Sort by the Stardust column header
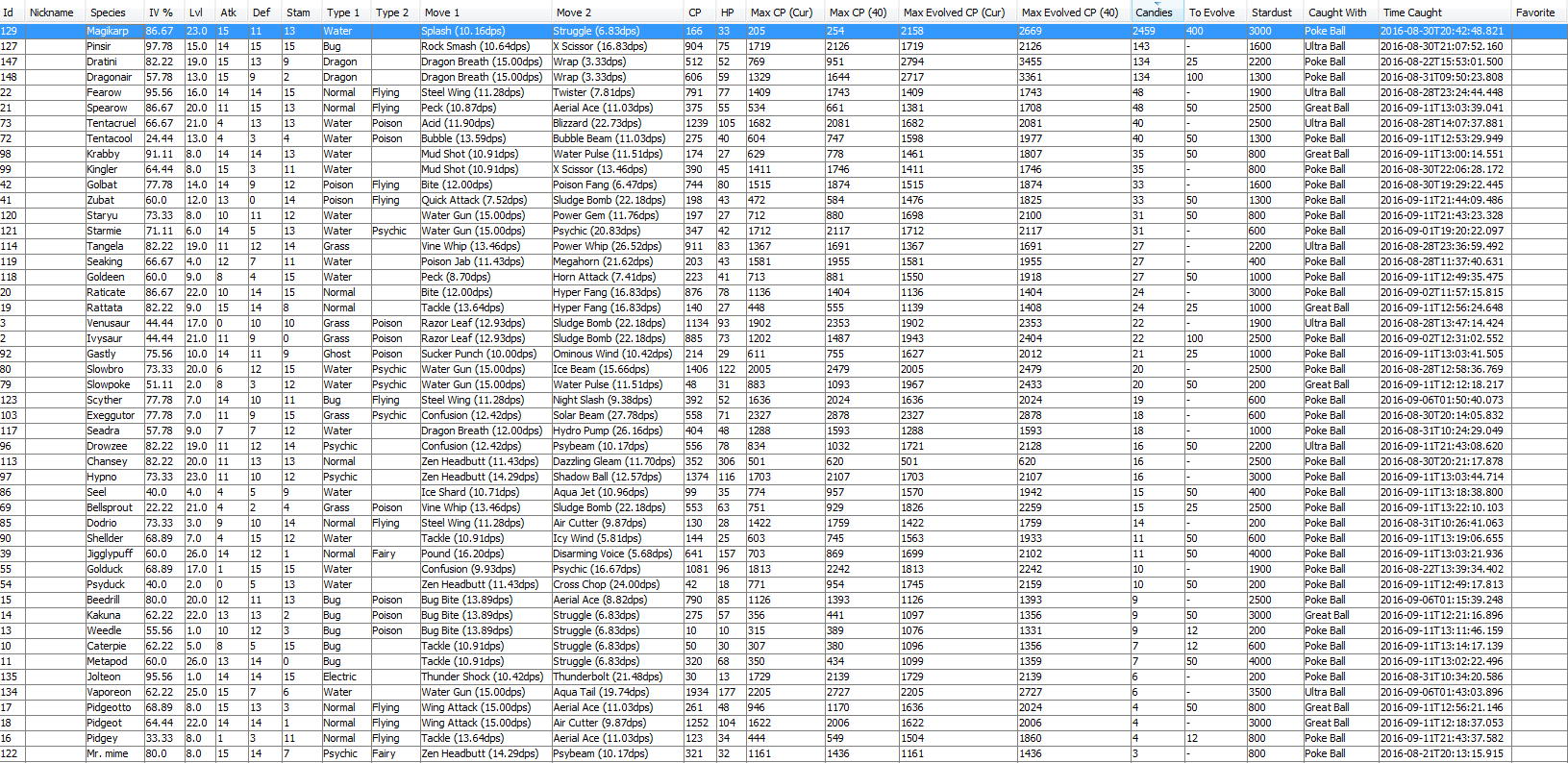1568x763 pixels. (1275, 12)
